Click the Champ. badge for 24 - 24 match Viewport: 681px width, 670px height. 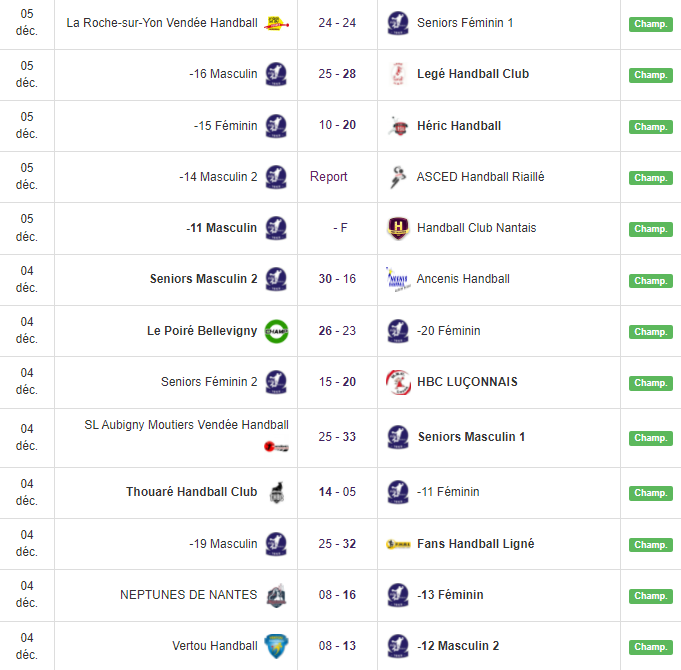(650, 24)
